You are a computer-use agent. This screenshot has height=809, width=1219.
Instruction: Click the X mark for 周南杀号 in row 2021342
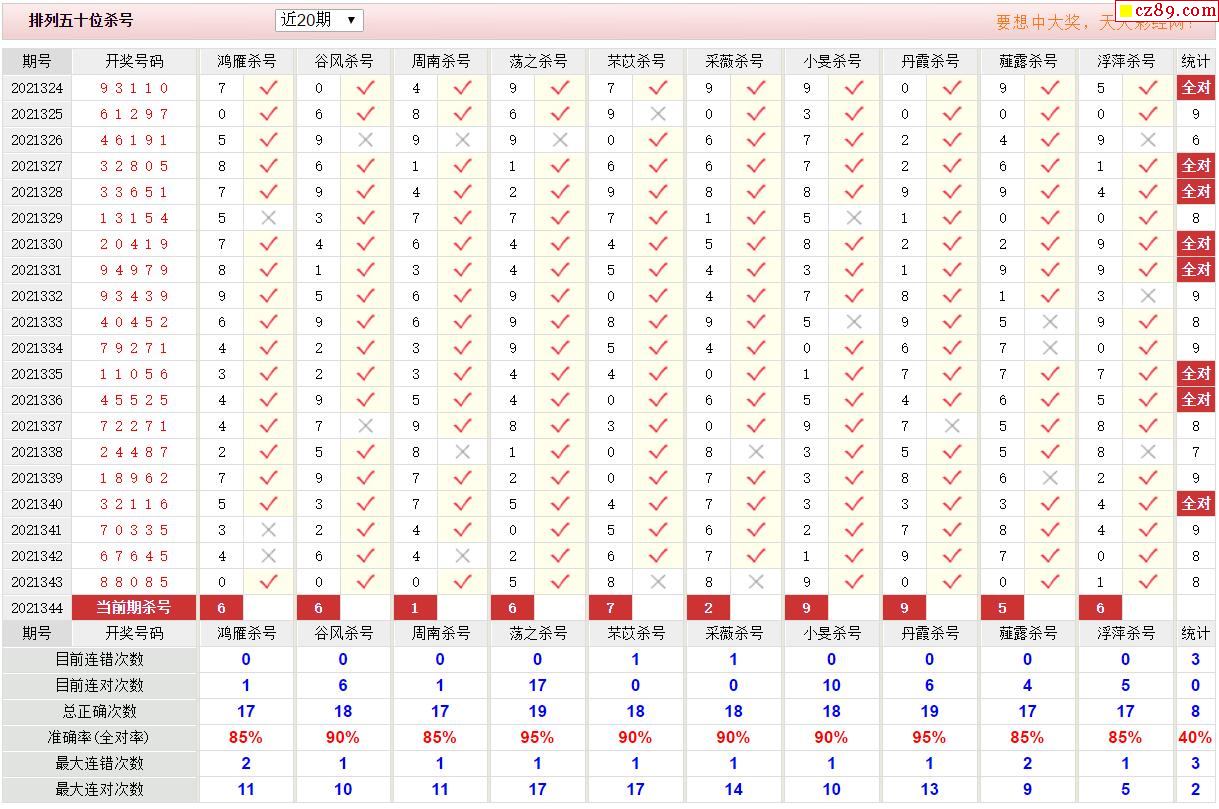click(462, 556)
